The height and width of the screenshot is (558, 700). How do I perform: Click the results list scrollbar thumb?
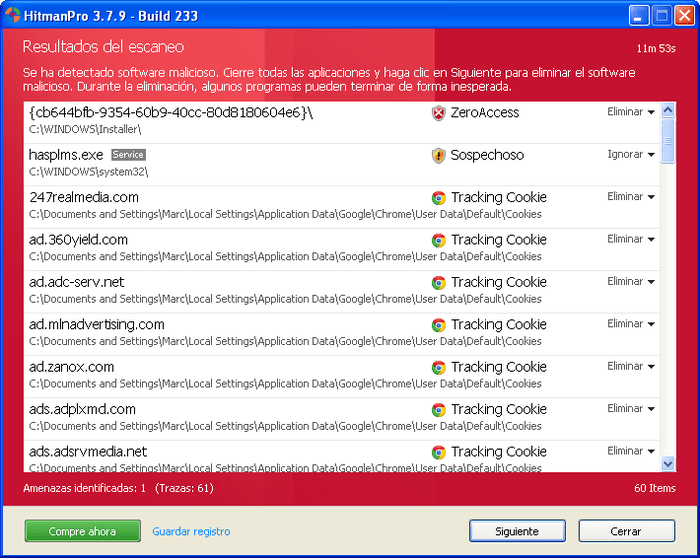click(668, 141)
